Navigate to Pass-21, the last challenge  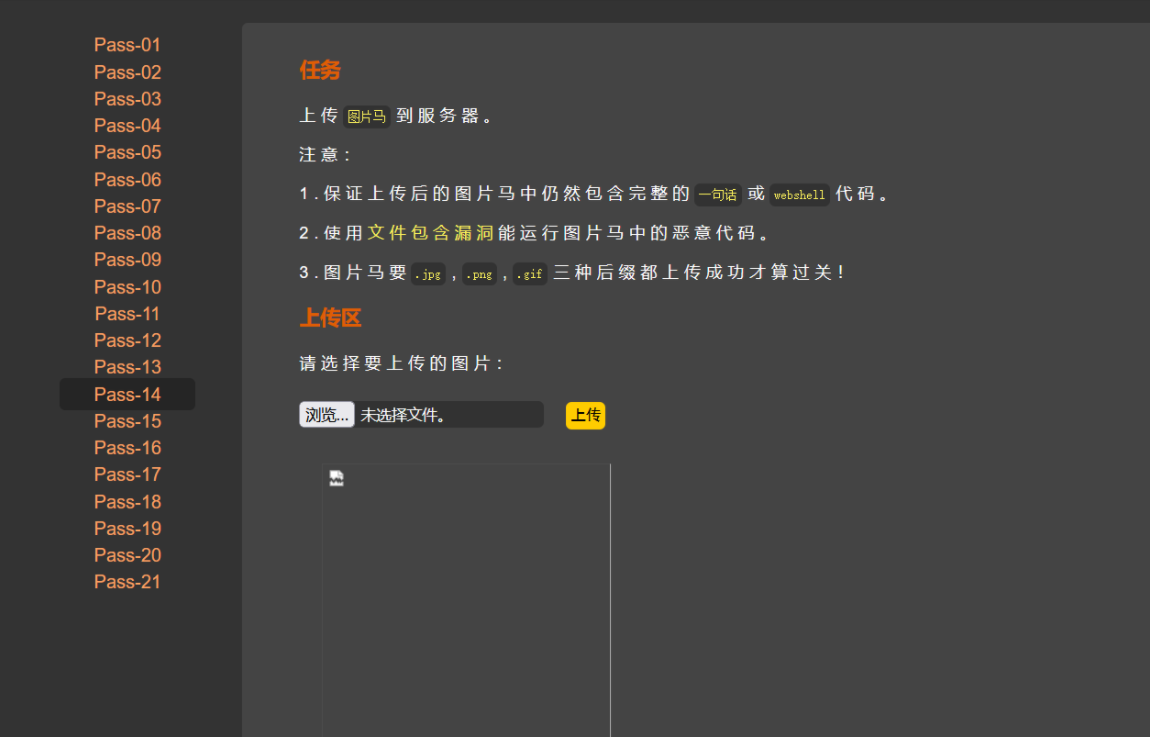click(x=127, y=581)
